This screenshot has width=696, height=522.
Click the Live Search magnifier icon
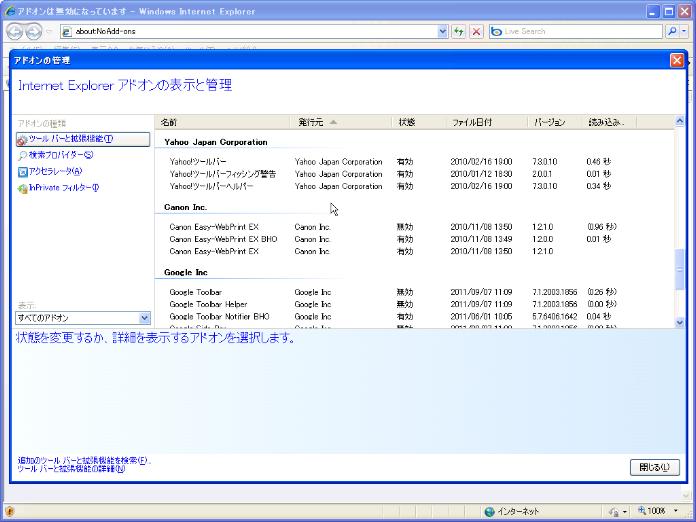(672, 32)
